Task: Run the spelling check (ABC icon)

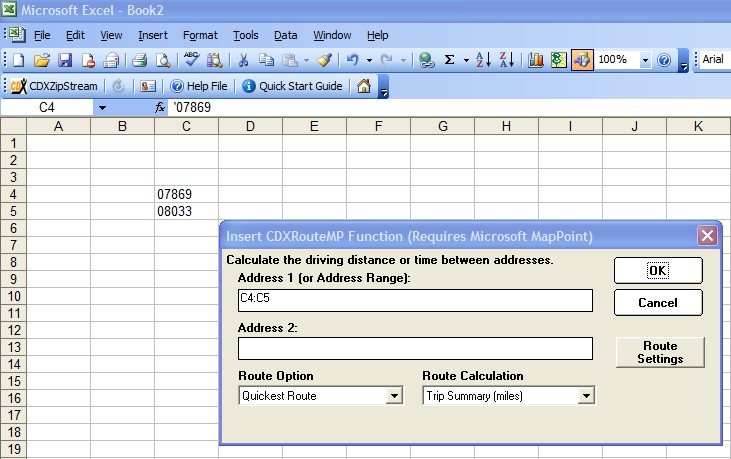Action: pos(191,60)
